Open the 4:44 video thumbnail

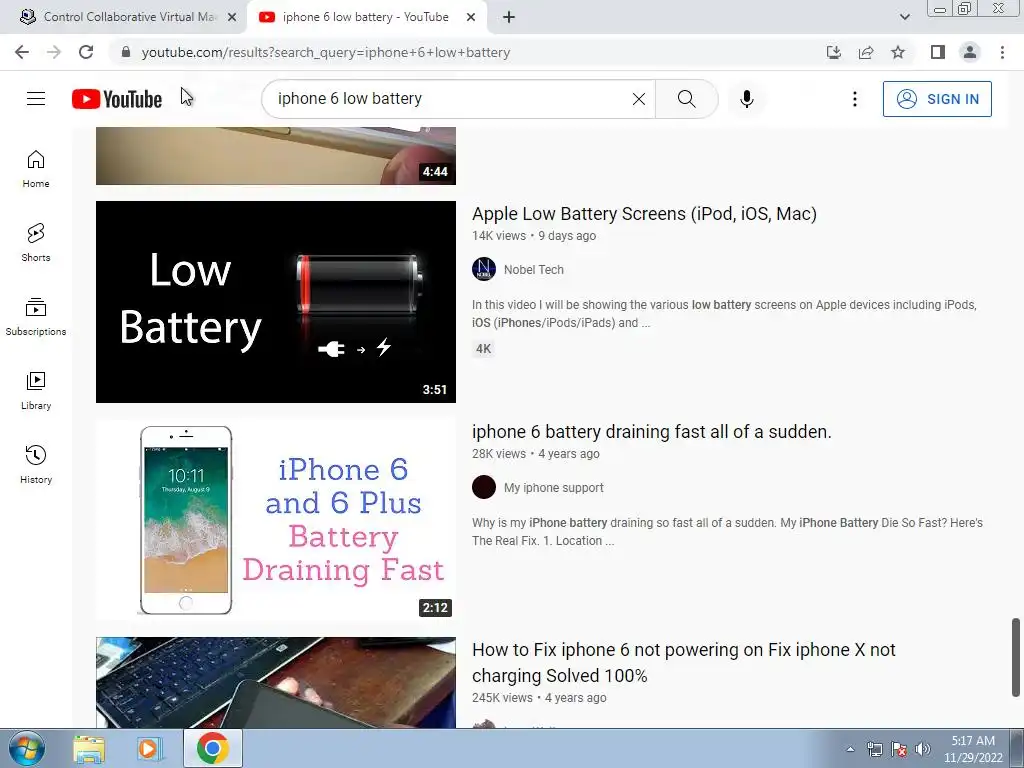click(x=276, y=156)
